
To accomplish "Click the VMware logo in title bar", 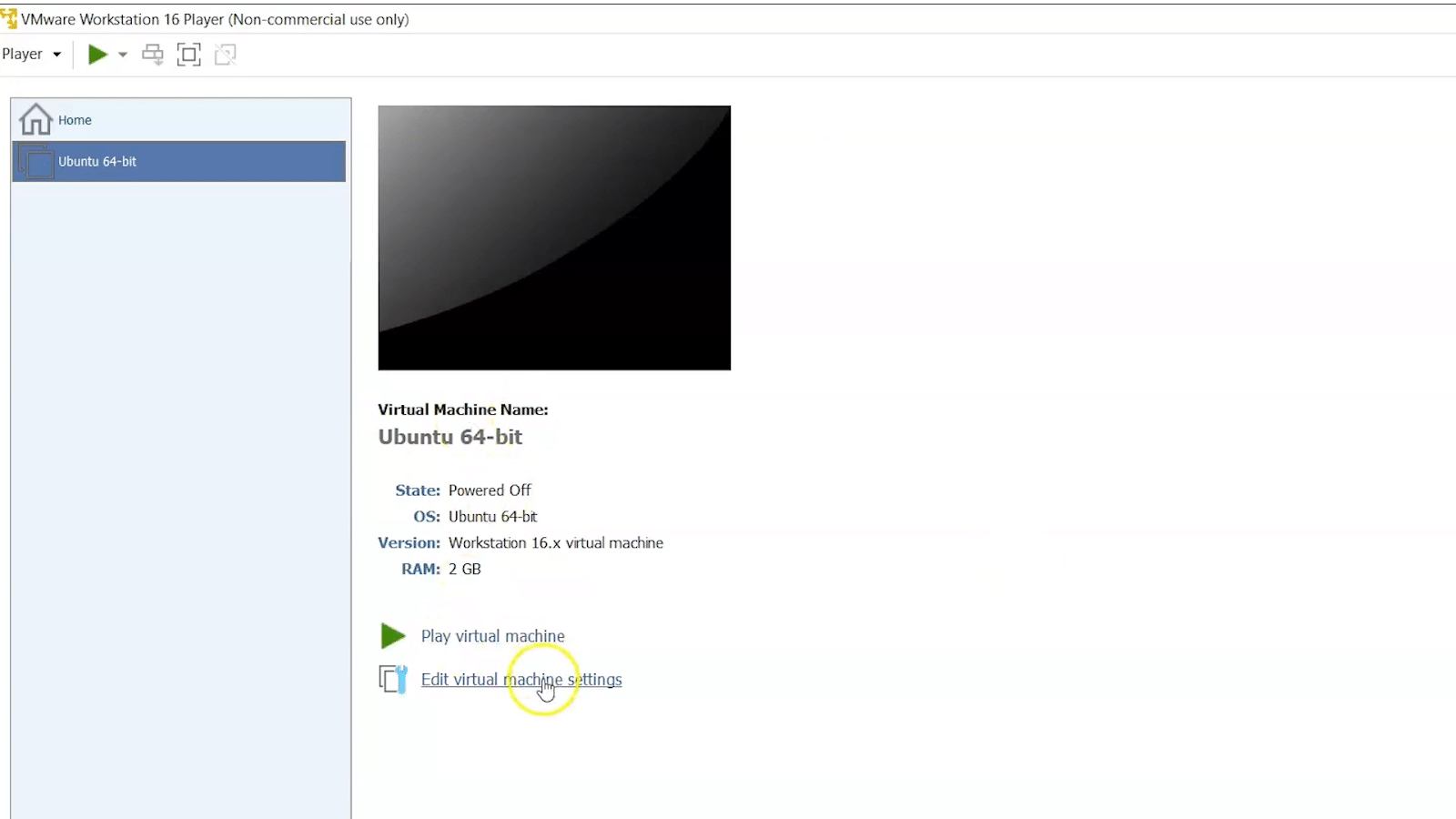I will coord(9,19).
